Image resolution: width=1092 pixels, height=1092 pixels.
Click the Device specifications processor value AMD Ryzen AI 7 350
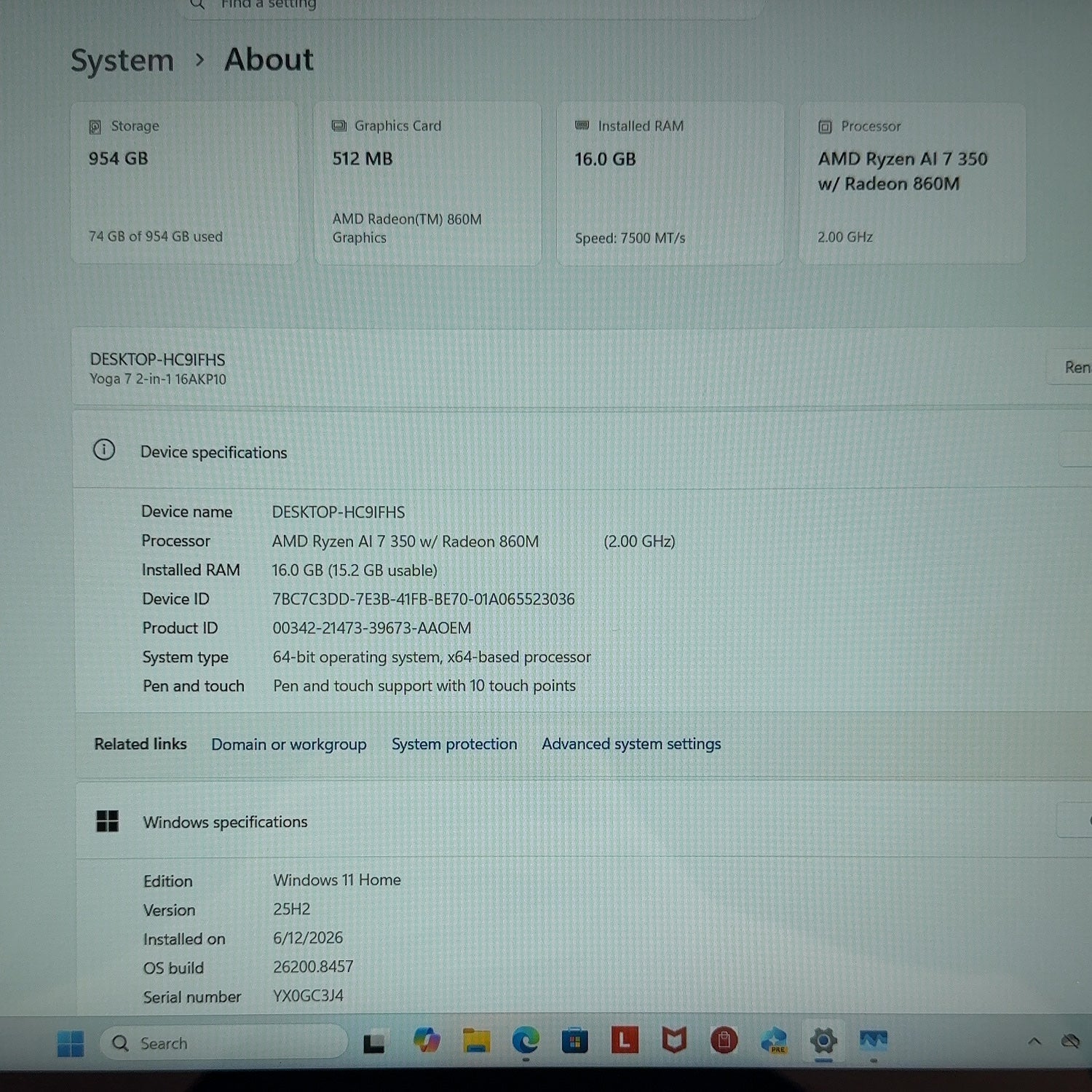coord(405,542)
